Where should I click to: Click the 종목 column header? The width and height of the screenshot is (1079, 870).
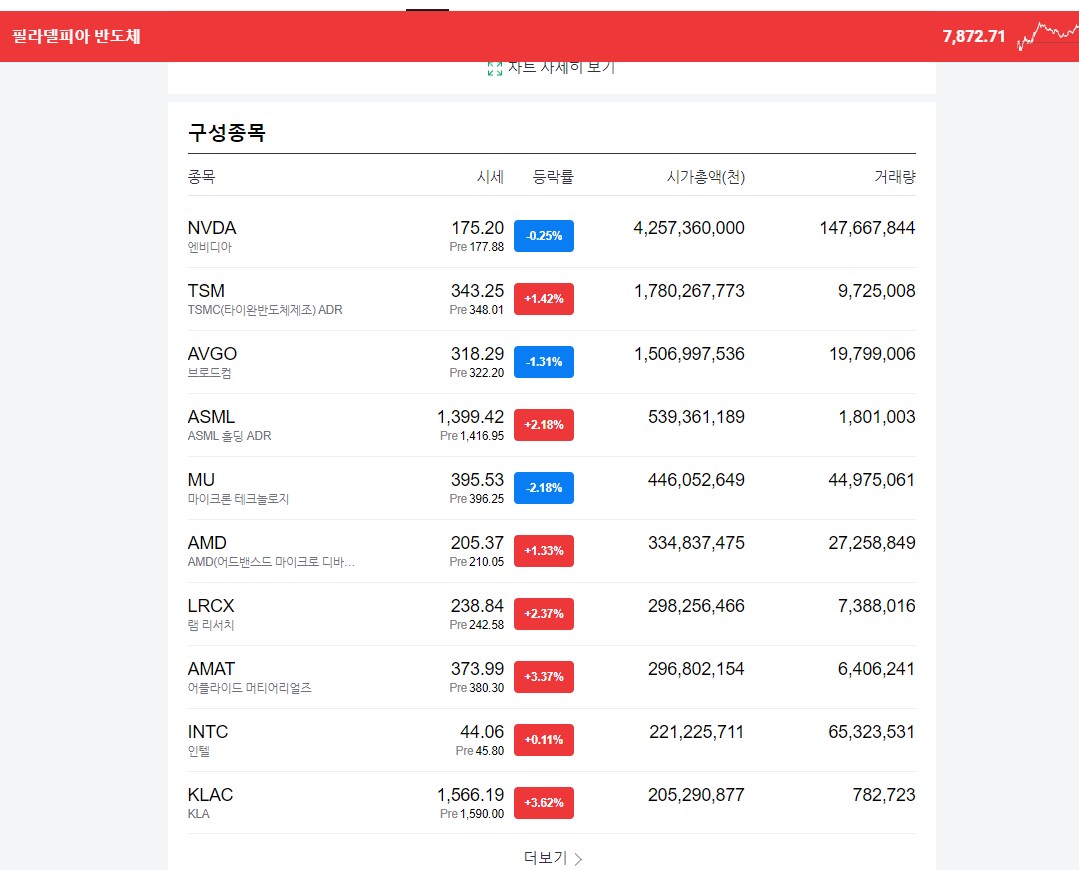(x=201, y=177)
